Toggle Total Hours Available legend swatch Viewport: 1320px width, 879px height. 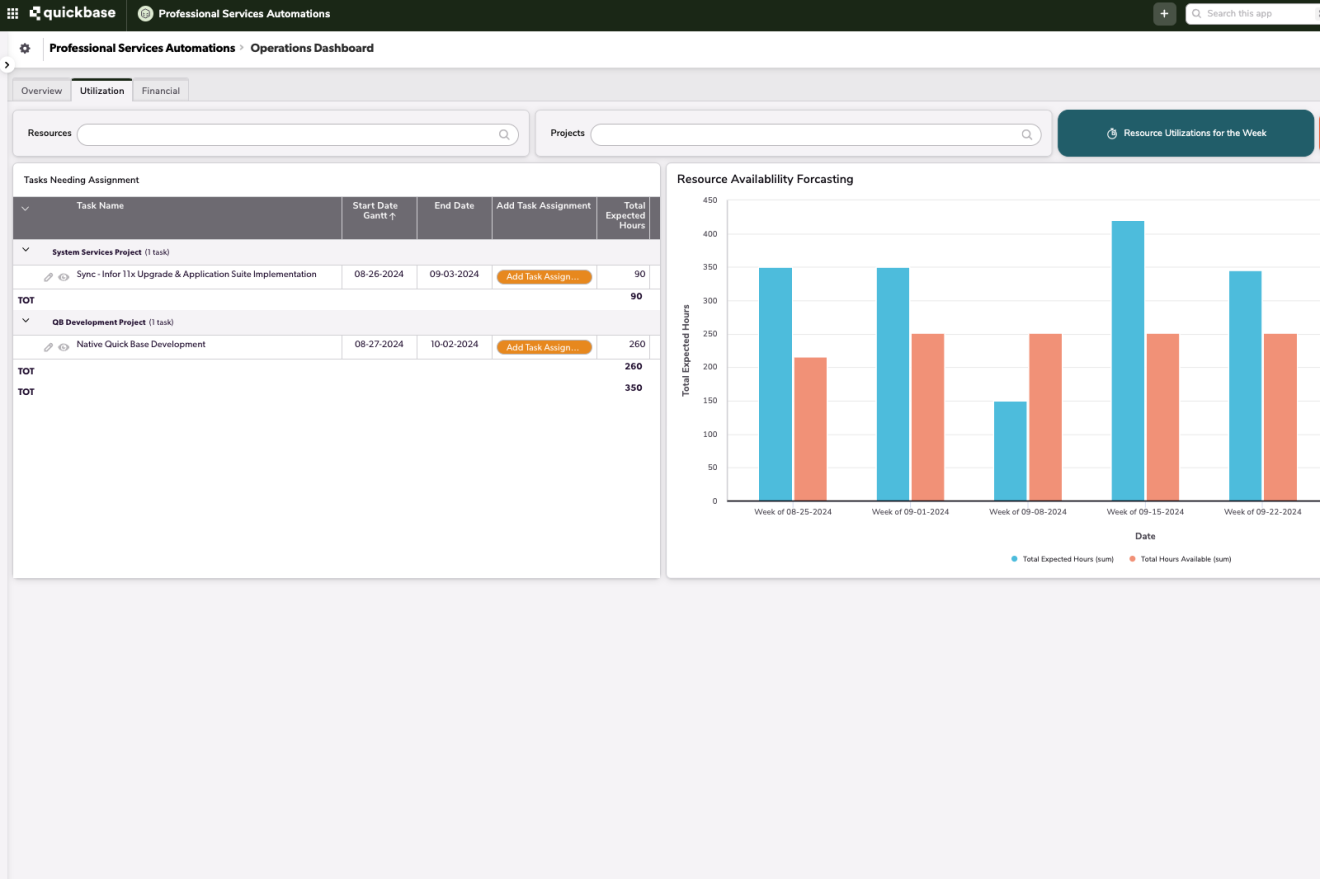(1133, 559)
